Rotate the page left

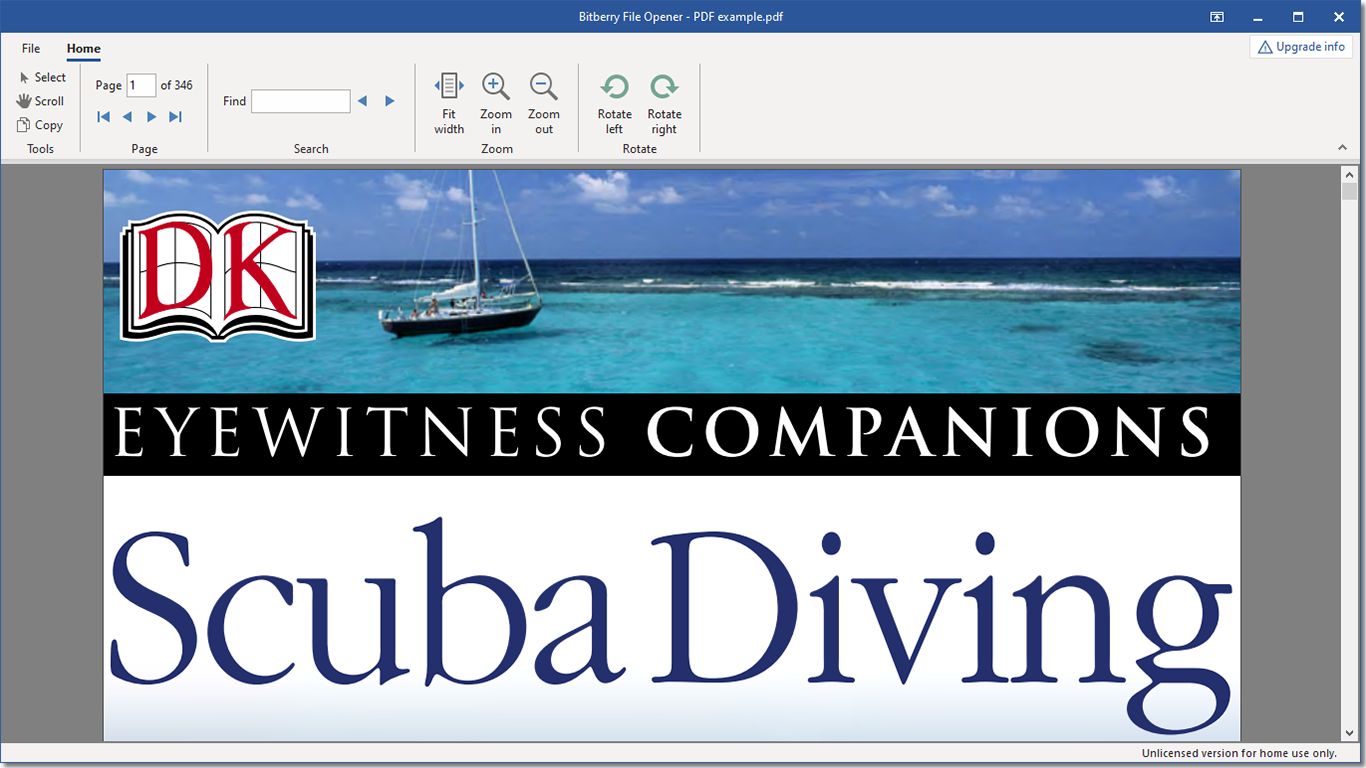614,103
